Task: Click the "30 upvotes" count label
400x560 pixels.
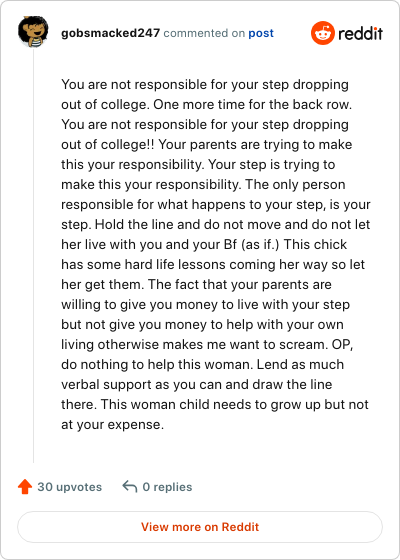Action: click(x=70, y=487)
